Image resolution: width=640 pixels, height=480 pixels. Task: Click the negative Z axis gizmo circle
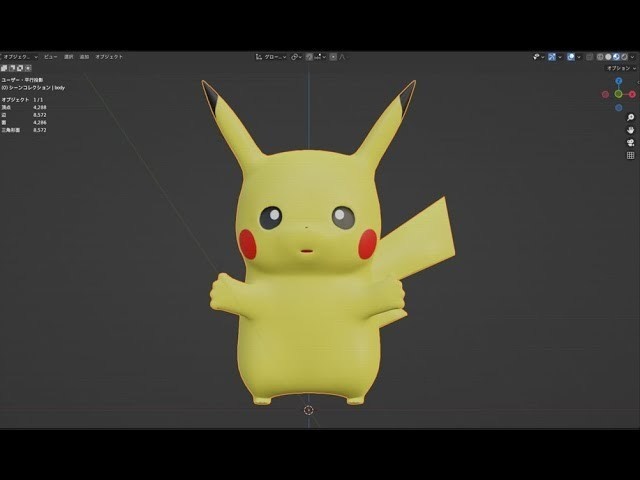point(619,108)
